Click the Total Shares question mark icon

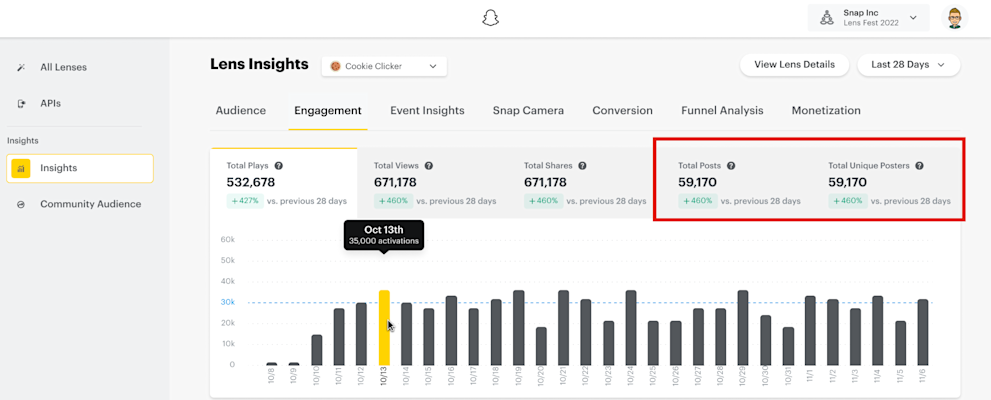(582, 166)
